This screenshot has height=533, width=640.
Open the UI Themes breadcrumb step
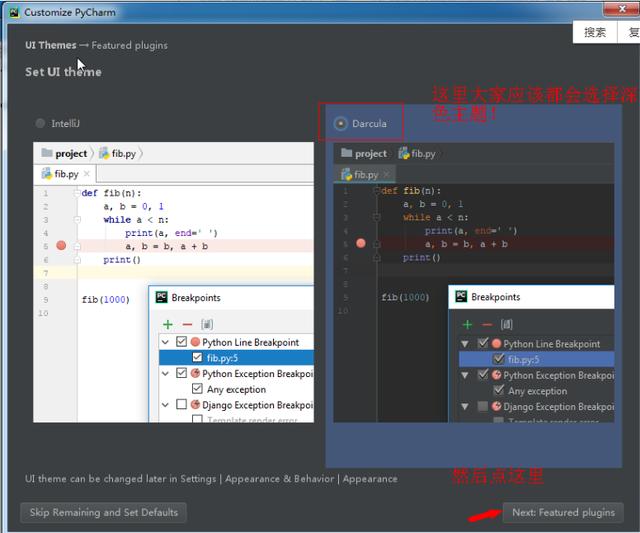pyautogui.click(x=51, y=45)
